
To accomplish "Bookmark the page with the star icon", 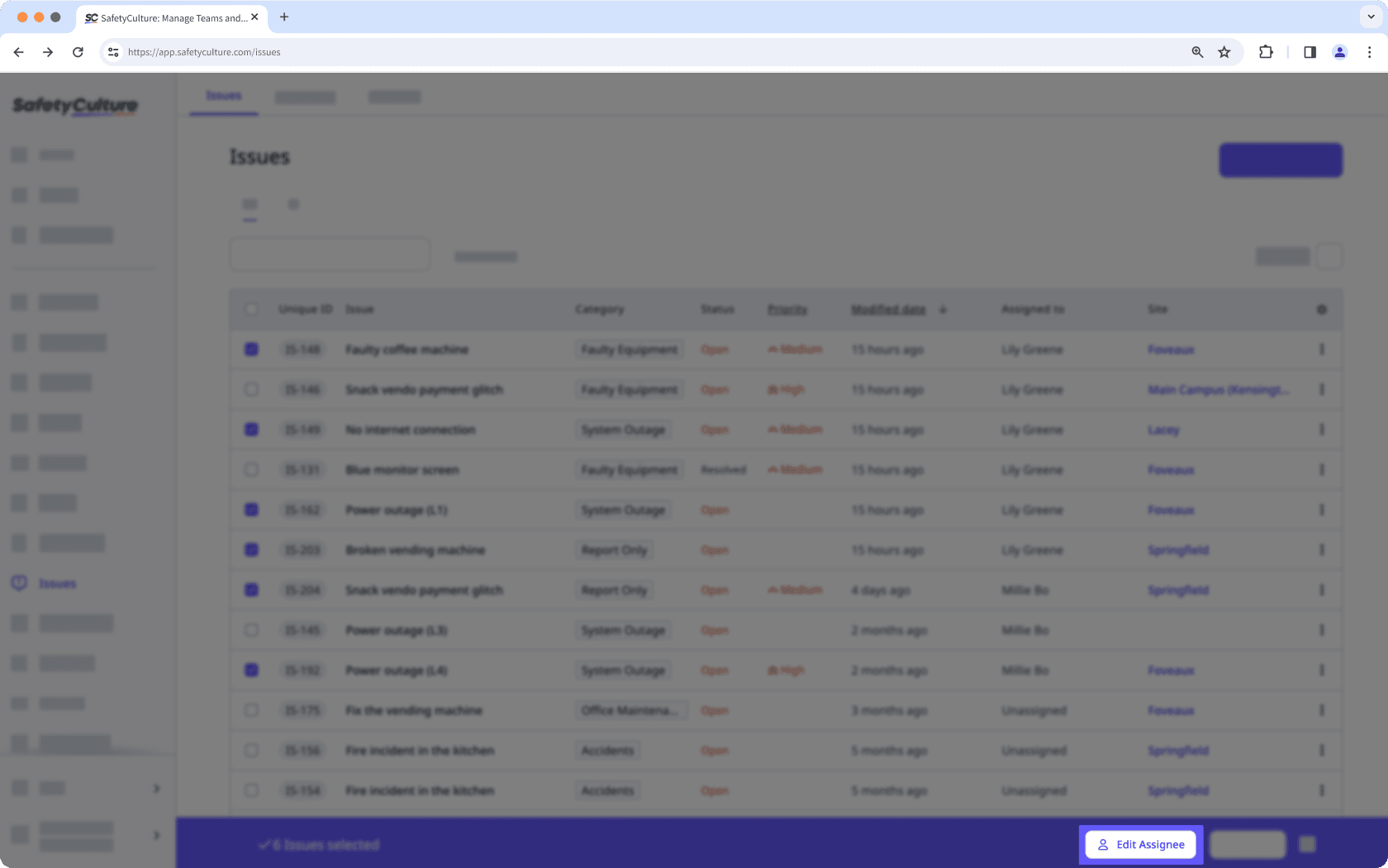I will pos(1224,52).
